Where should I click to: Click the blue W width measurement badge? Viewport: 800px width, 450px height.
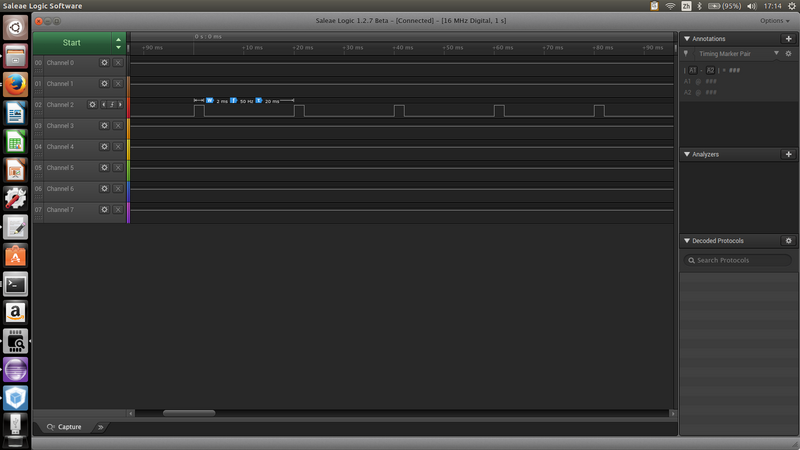coord(209,101)
